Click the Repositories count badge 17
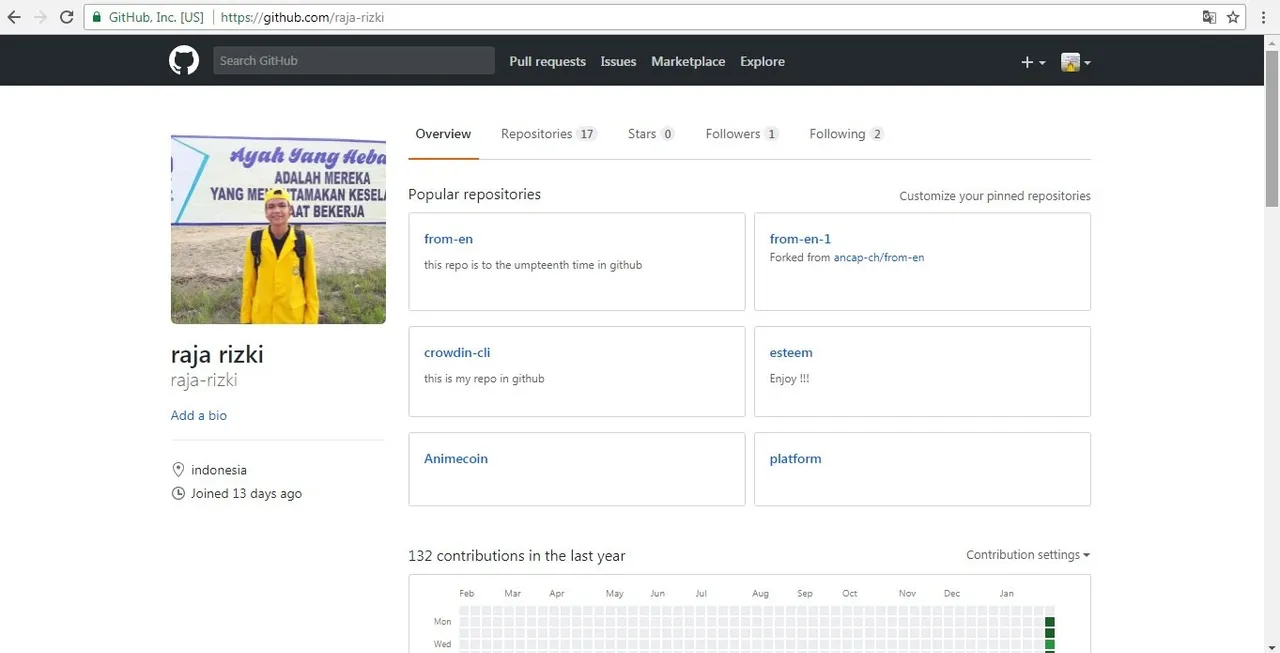 pyautogui.click(x=586, y=134)
